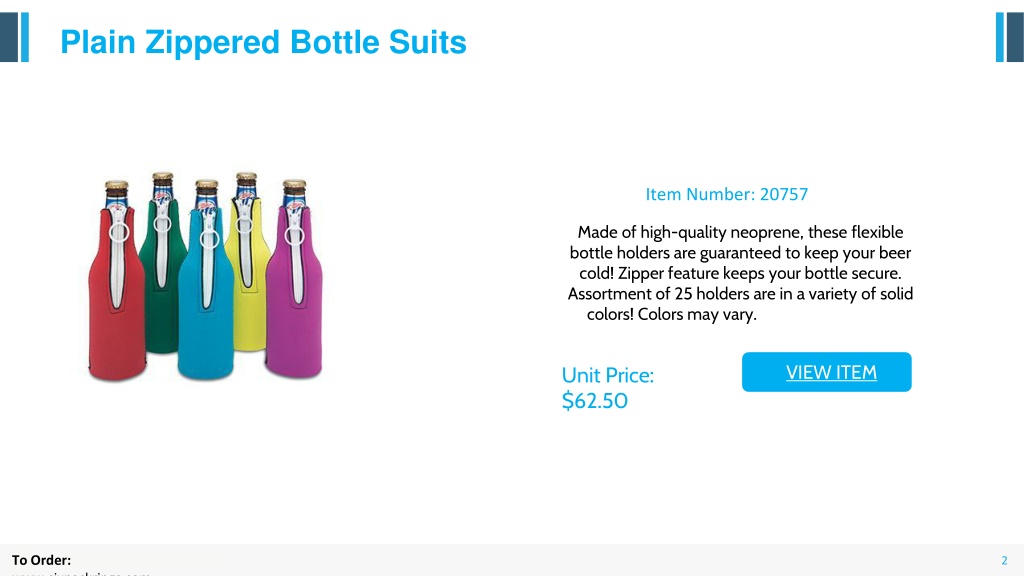Click the bottle cap on green holder

pyautogui.click(x=163, y=178)
